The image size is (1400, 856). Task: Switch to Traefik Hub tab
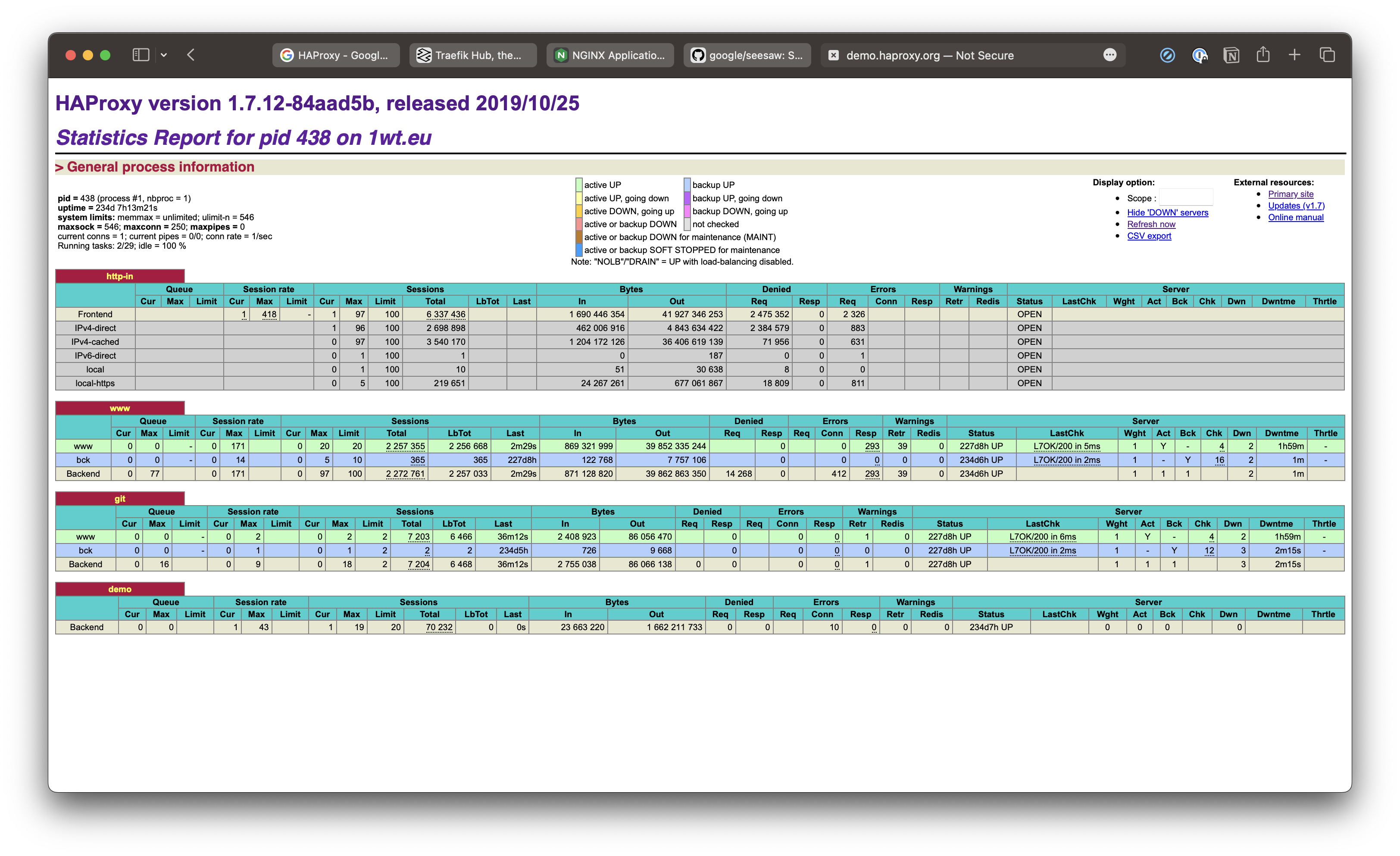point(473,55)
